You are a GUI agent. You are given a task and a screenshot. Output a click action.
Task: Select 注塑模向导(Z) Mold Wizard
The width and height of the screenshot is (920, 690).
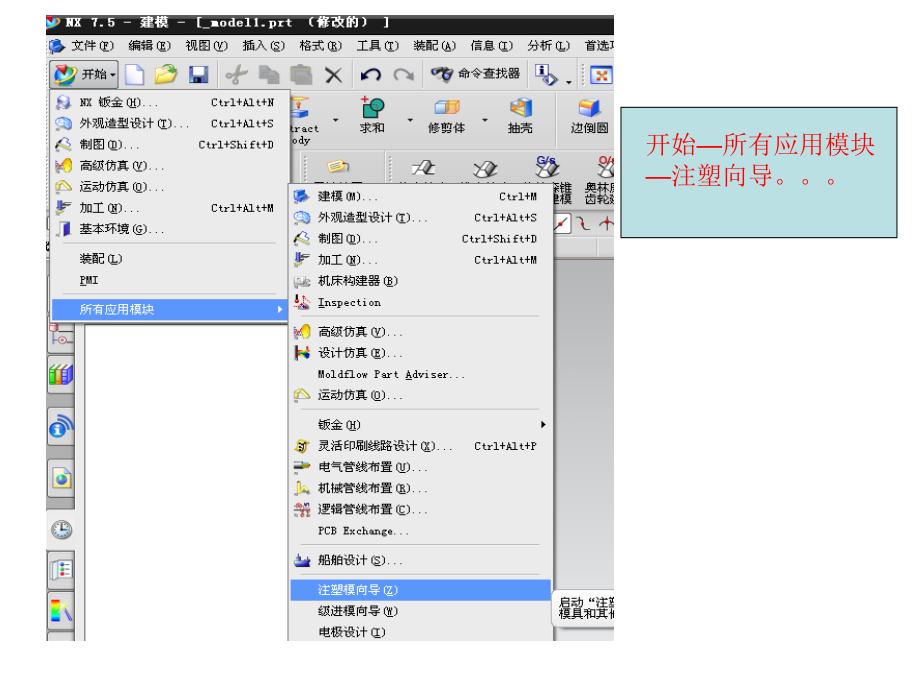[x=421, y=590]
